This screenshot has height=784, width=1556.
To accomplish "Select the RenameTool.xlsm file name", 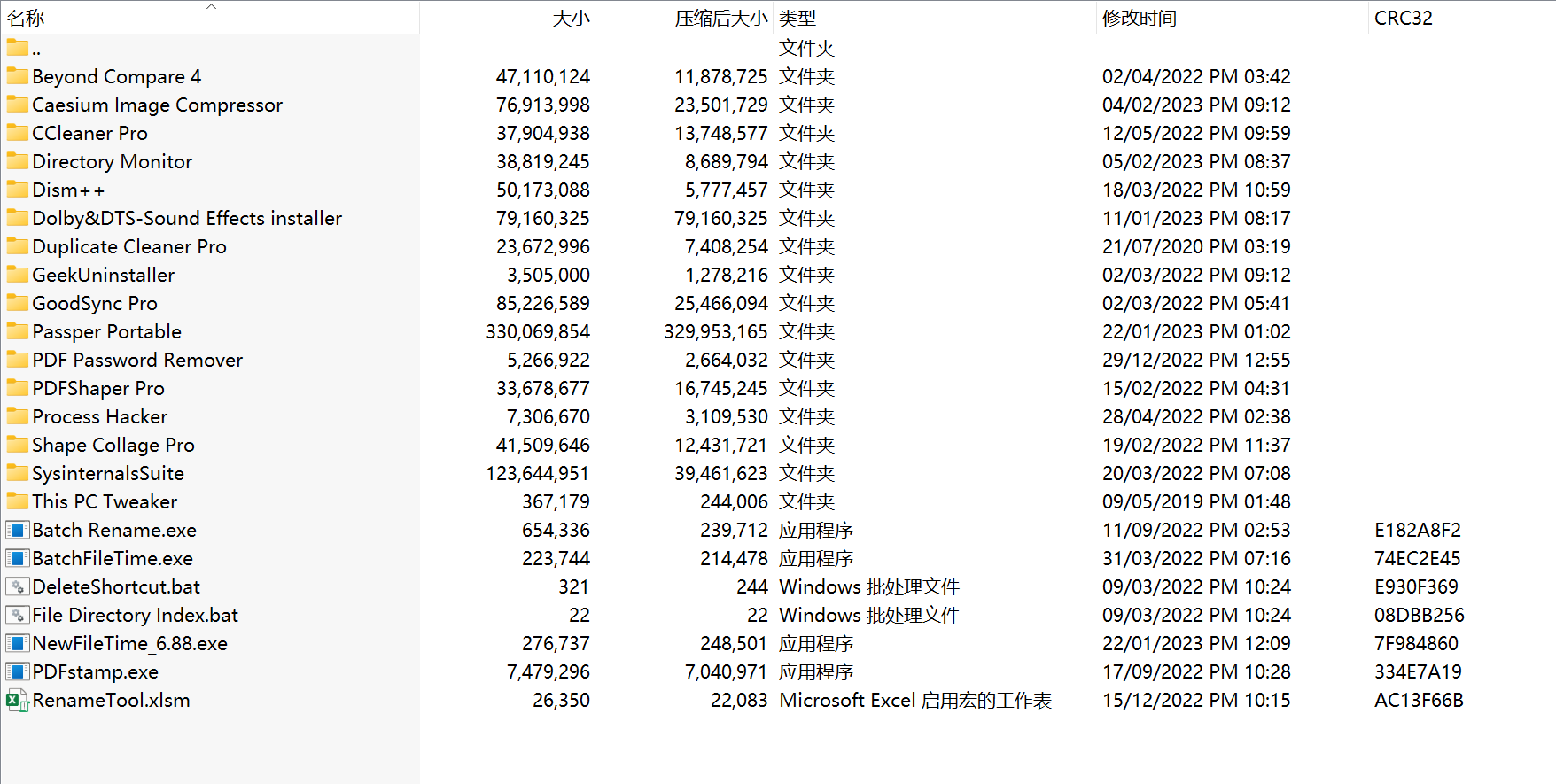I will click(x=112, y=701).
